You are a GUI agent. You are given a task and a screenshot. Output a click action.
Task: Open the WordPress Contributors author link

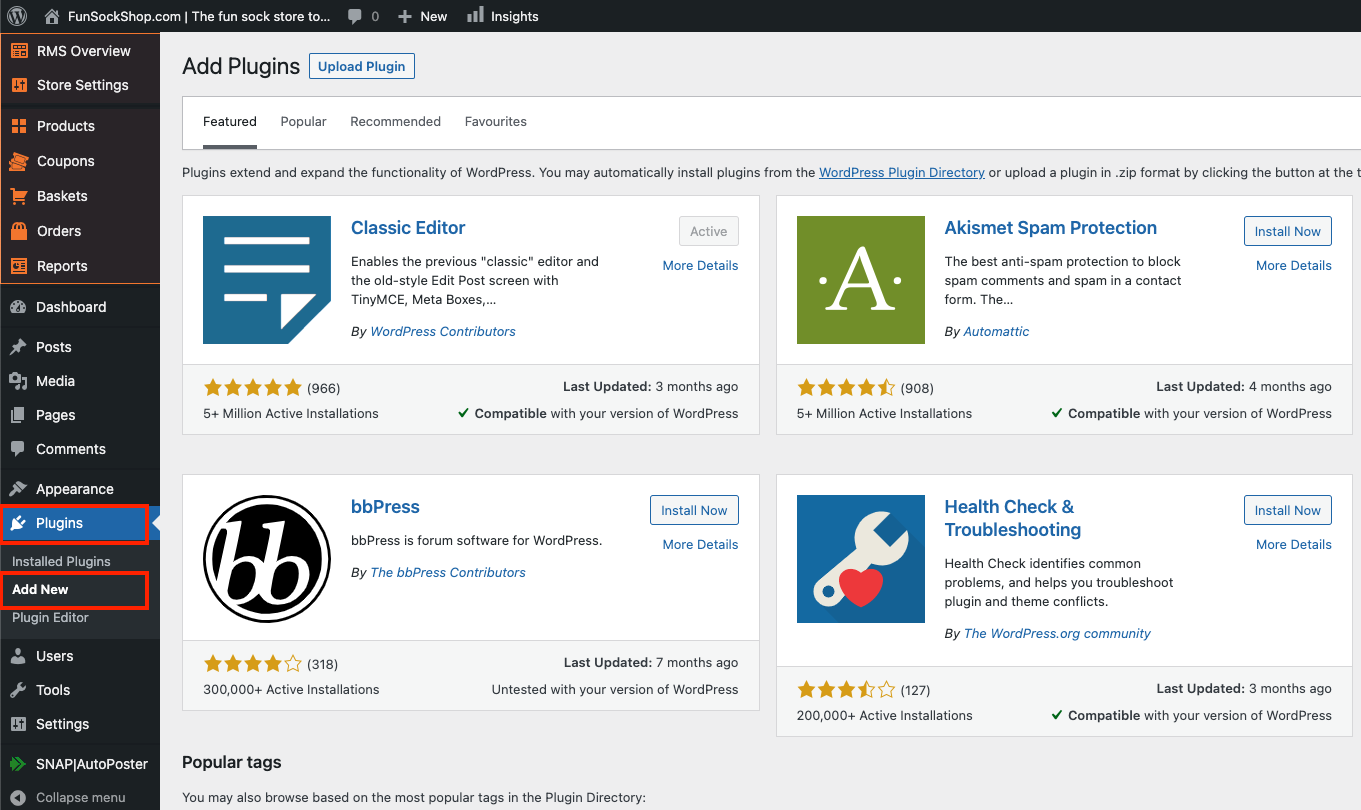tap(443, 332)
